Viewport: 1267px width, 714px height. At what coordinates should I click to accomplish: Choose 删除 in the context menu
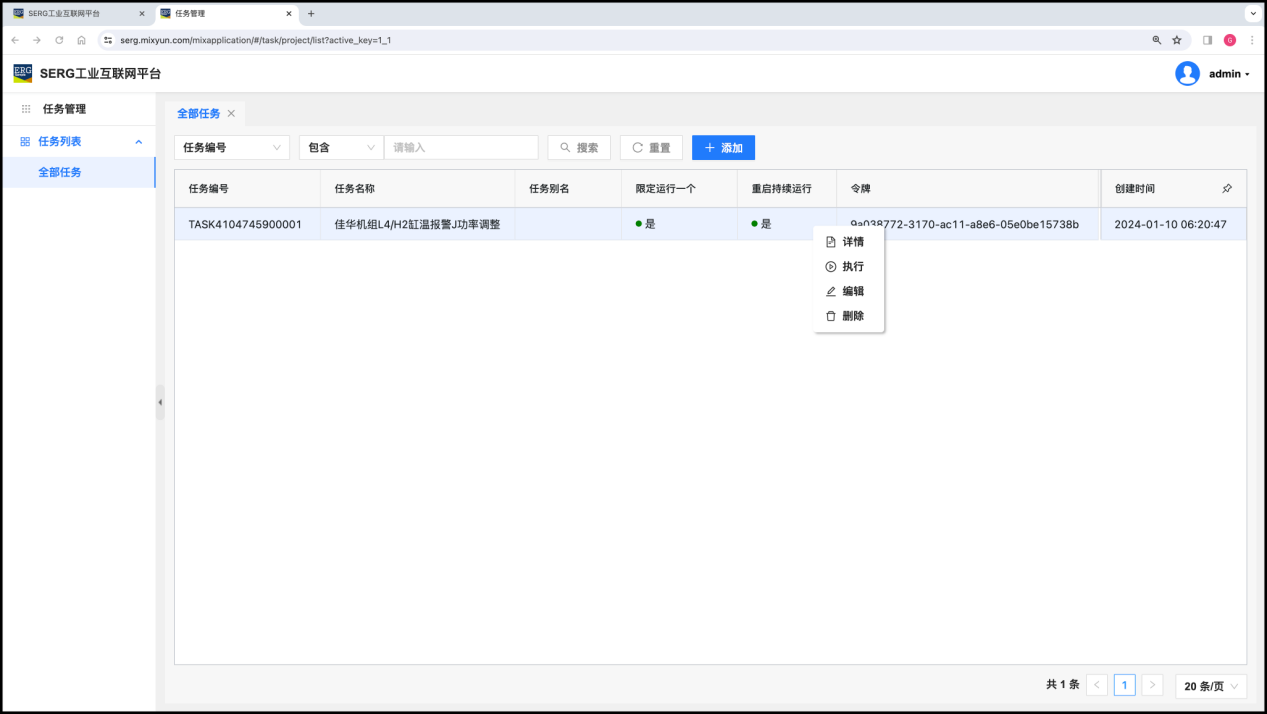(x=845, y=316)
